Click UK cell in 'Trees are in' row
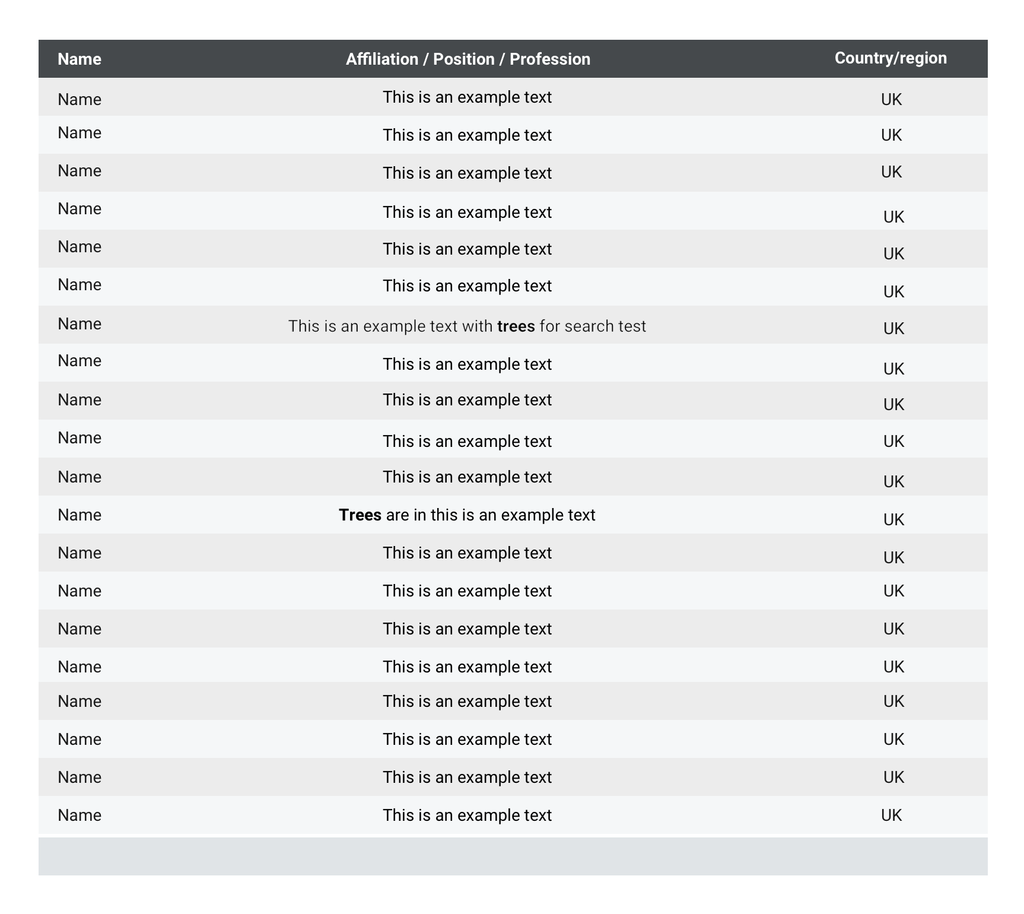Screen dimensions: 1024x914 893,520
